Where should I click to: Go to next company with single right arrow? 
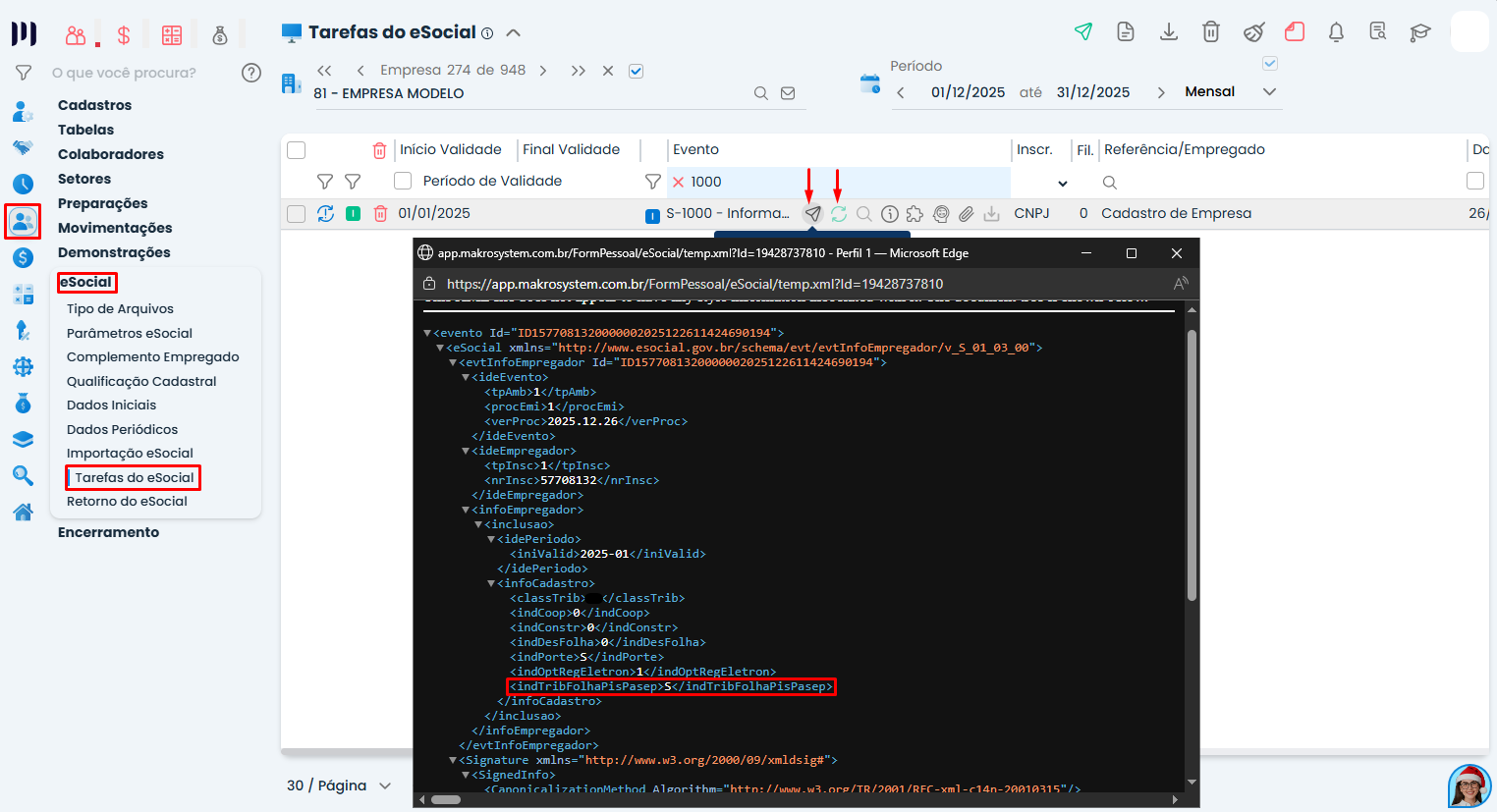[543, 71]
